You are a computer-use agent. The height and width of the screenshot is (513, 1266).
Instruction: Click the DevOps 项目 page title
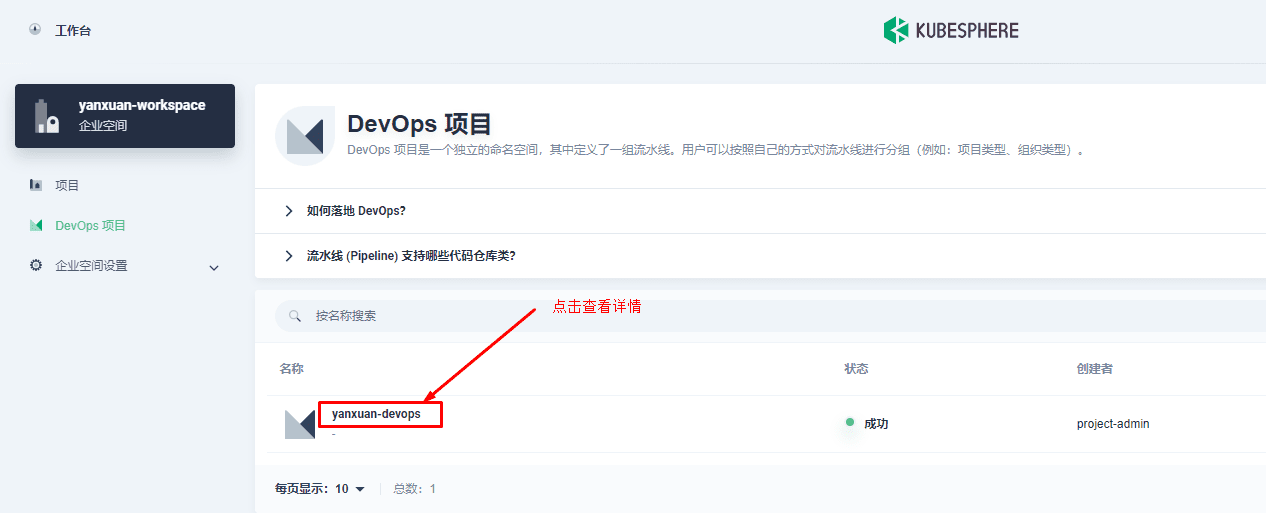[419, 124]
